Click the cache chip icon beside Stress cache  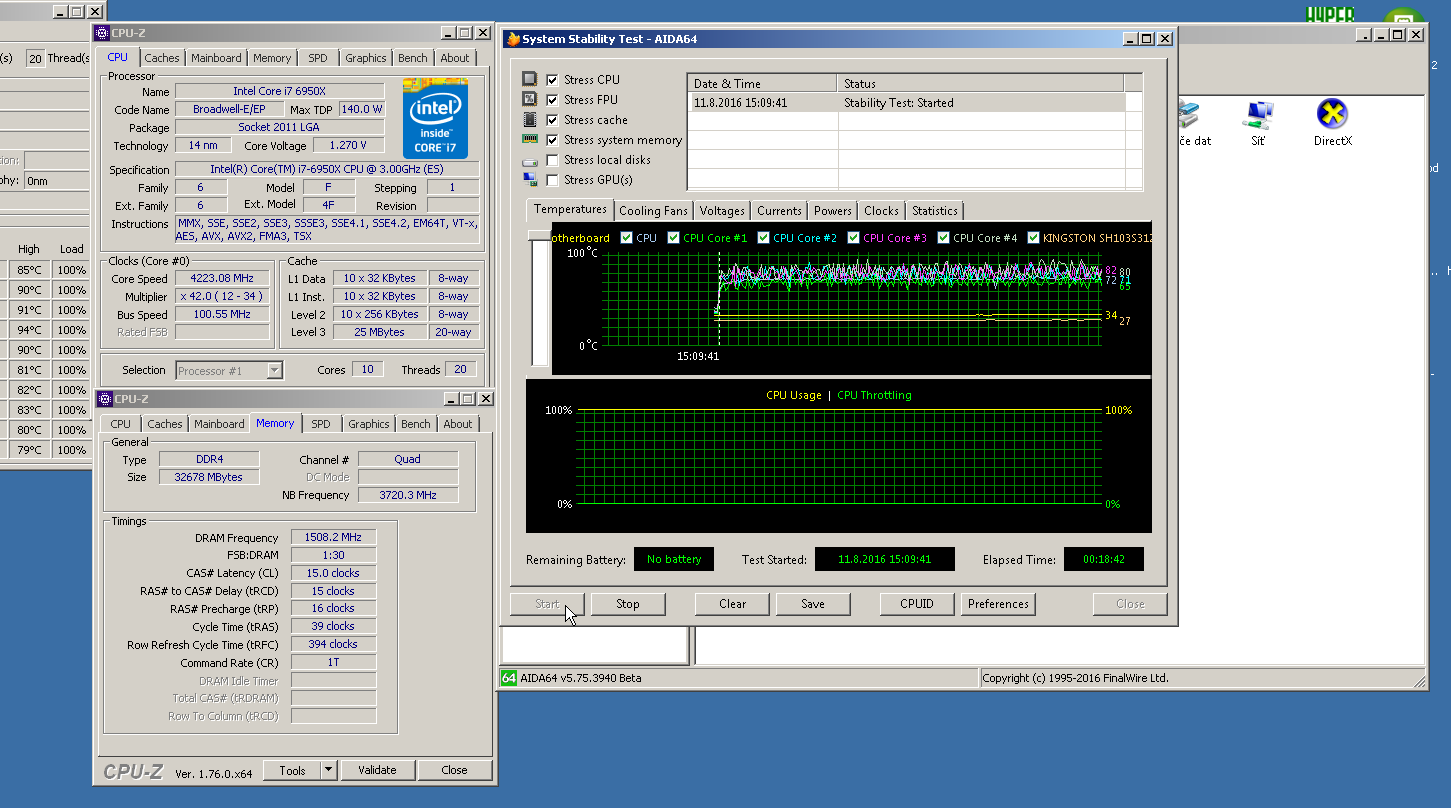pyautogui.click(x=530, y=119)
